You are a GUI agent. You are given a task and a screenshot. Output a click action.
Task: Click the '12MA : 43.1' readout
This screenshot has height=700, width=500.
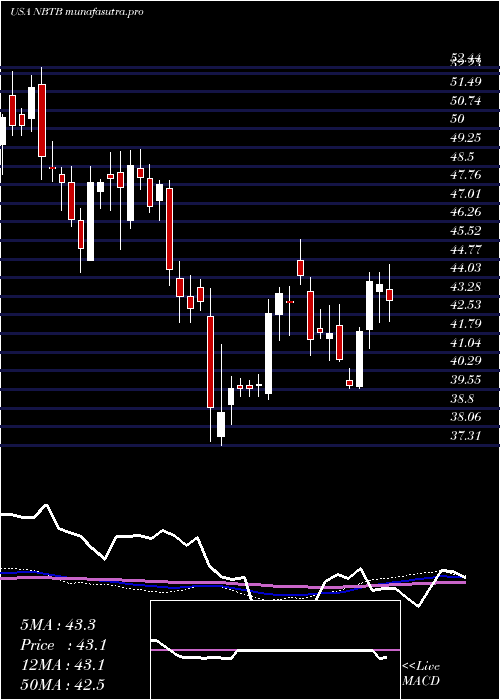(x=62, y=665)
